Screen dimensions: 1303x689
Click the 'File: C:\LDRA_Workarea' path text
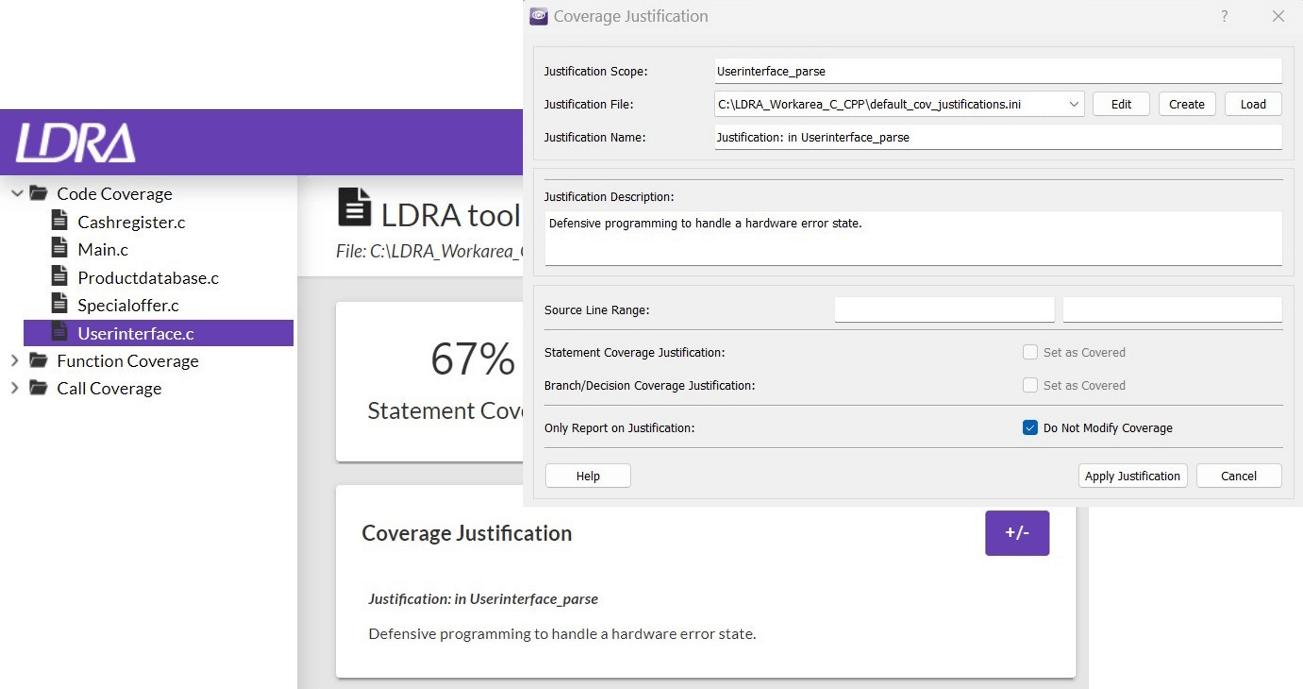(429, 251)
